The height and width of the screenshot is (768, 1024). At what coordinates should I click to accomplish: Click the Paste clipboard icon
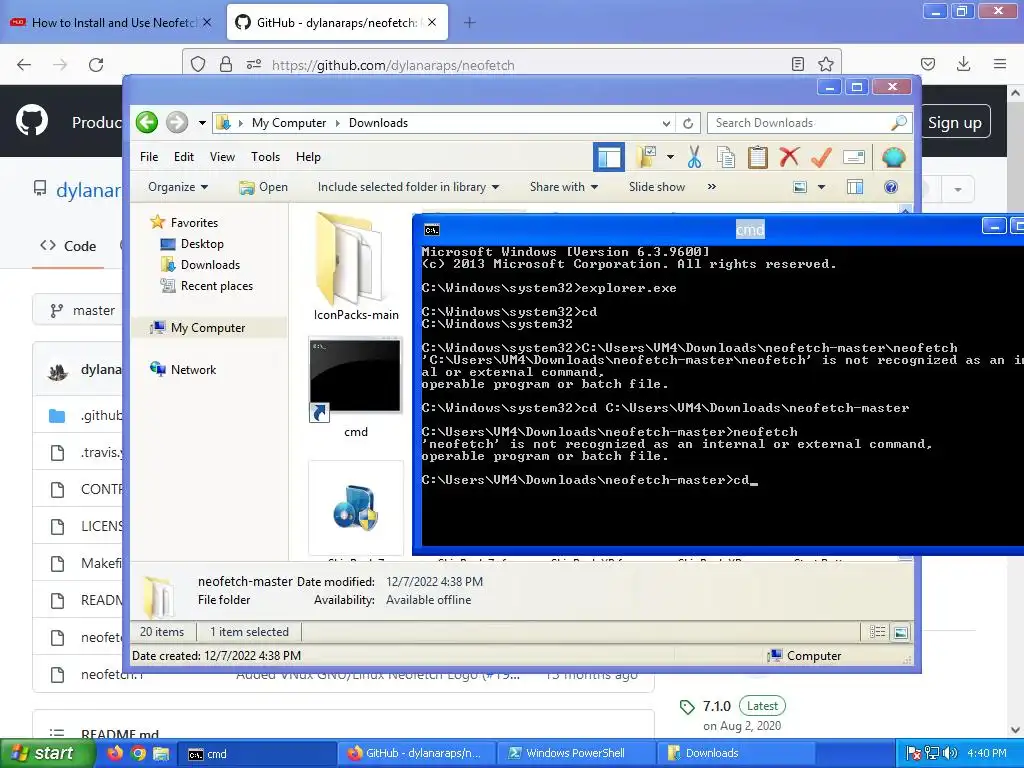(758, 157)
